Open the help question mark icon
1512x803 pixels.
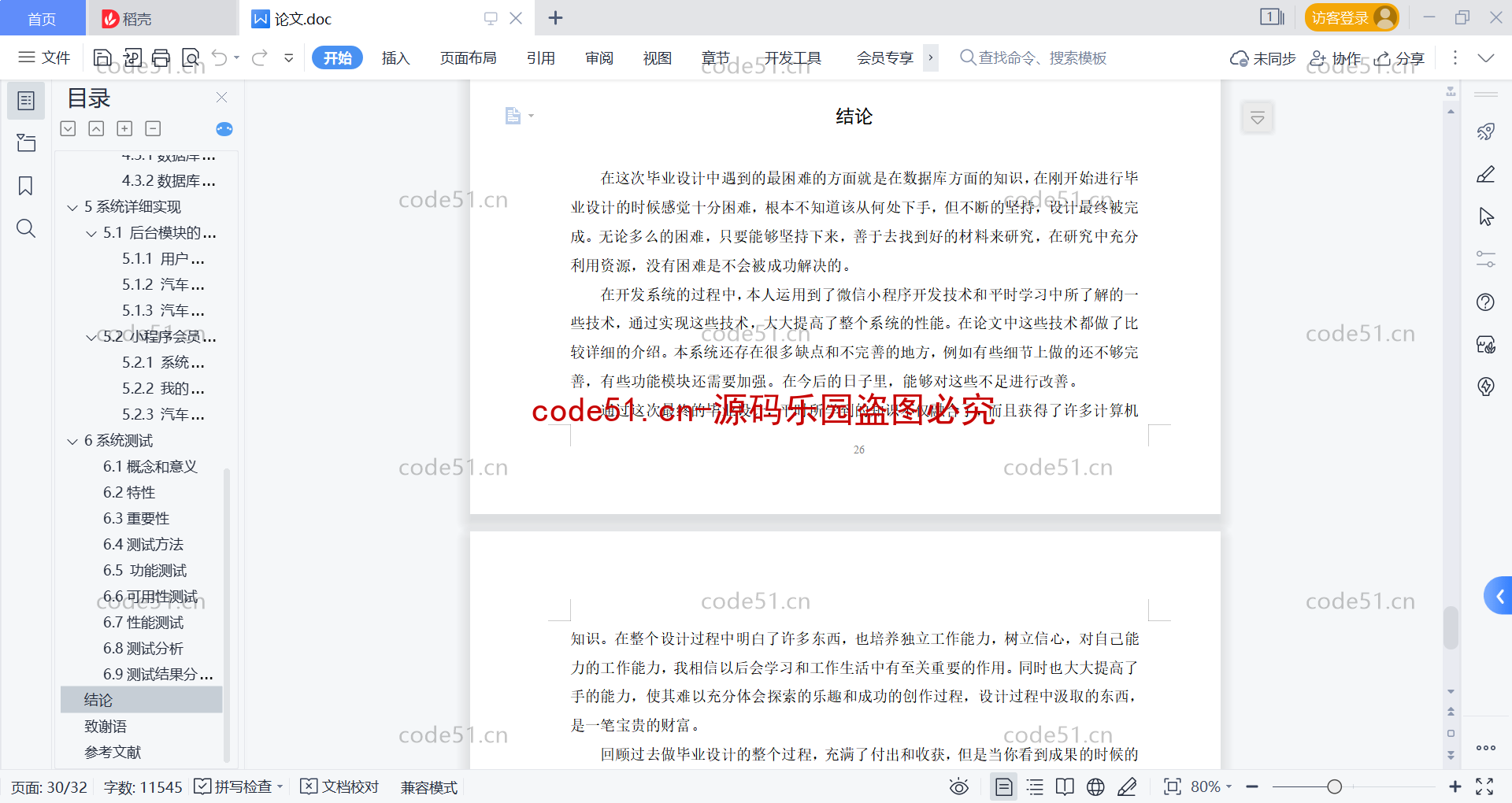1486,302
